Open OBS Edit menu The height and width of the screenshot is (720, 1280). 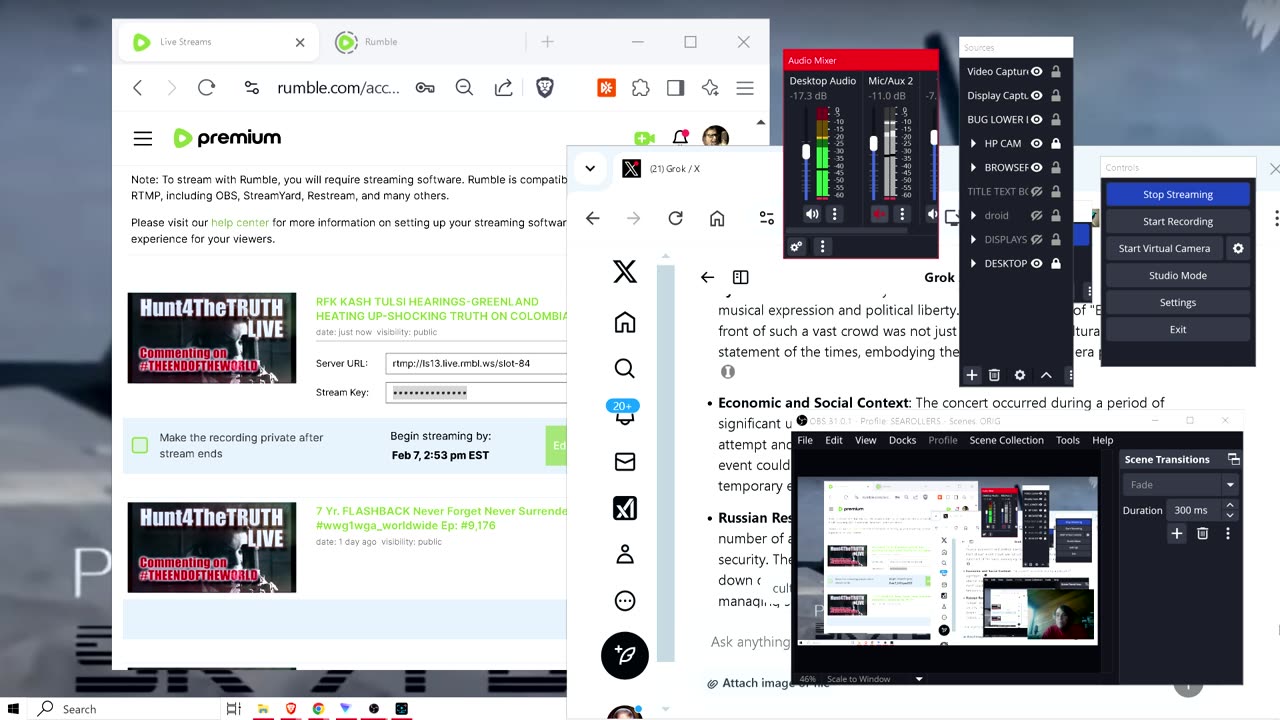834,440
